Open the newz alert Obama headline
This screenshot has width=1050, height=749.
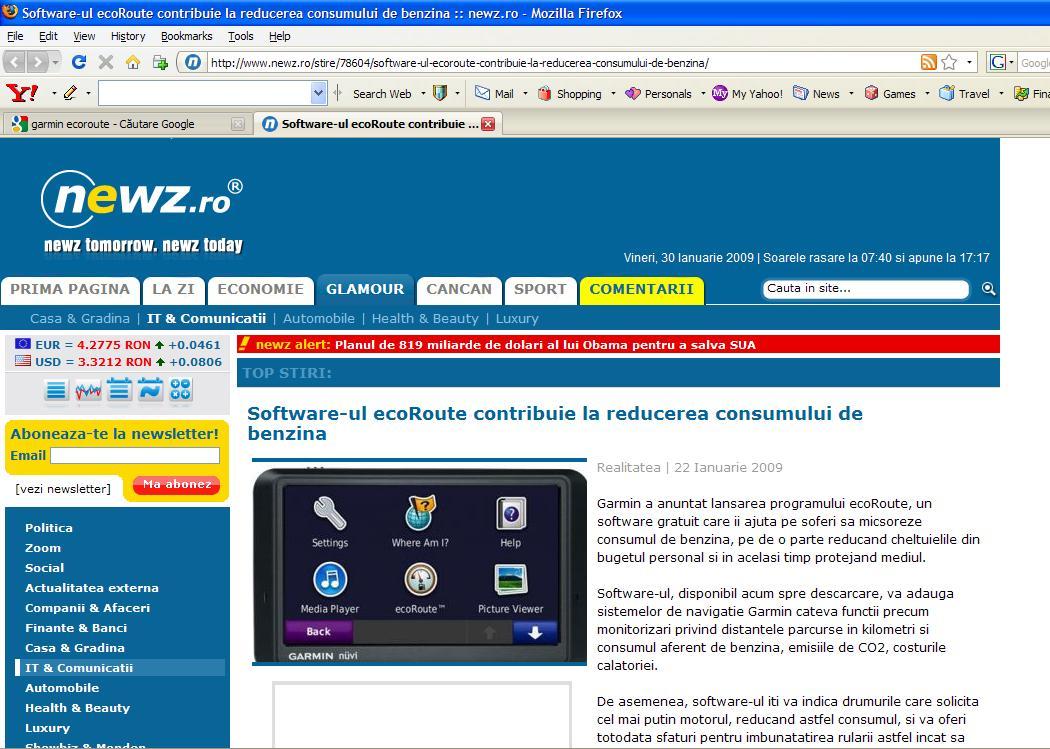tap(545, 345)
